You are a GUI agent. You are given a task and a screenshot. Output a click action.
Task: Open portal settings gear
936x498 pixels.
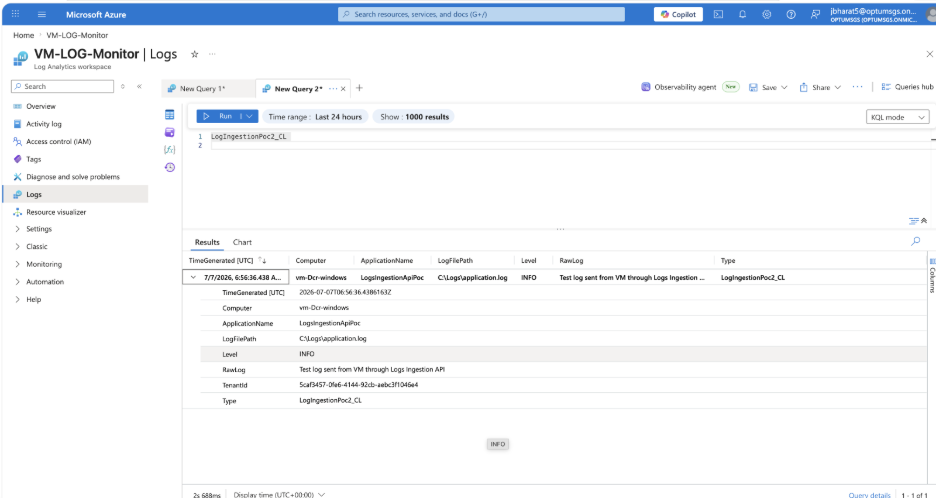[766, 14]
